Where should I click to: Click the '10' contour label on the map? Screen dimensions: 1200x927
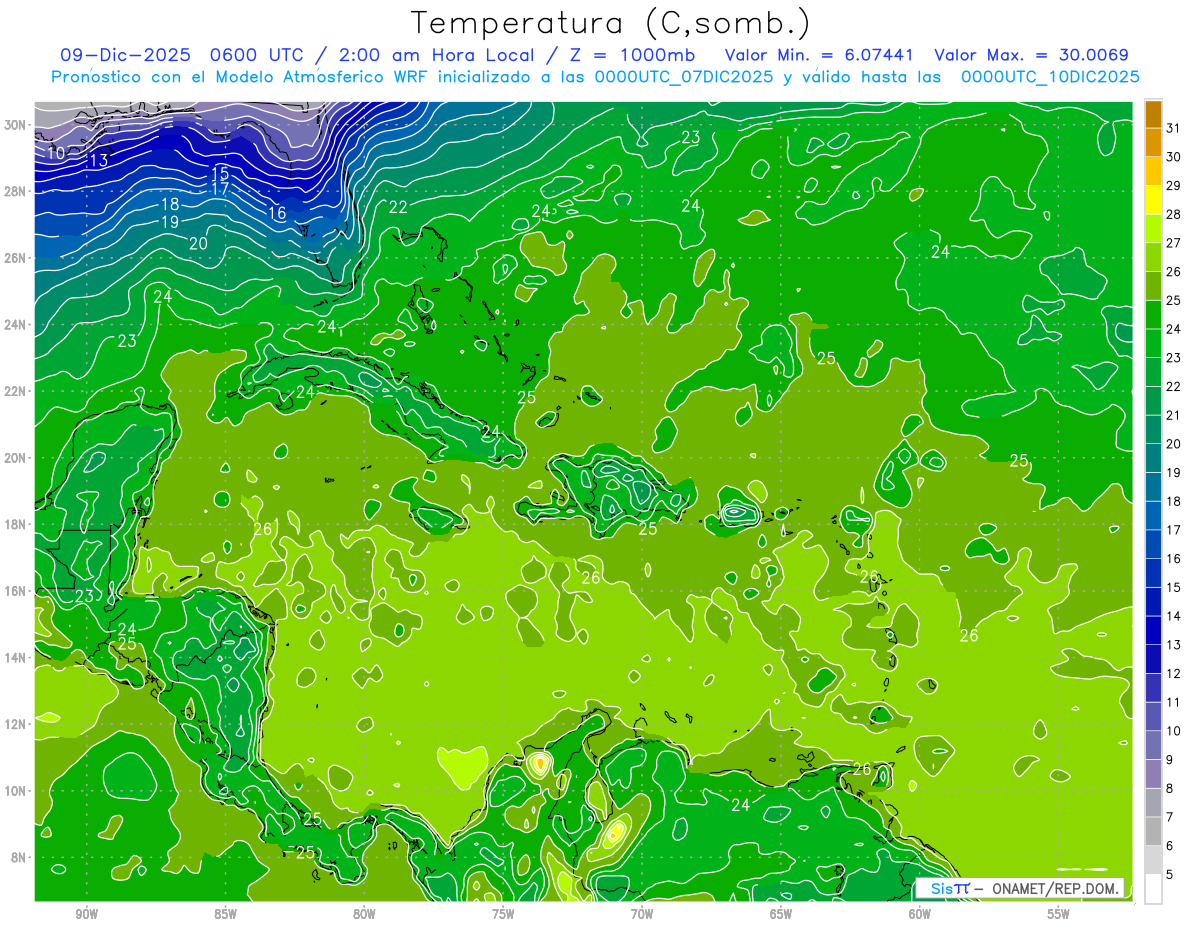click(x=56, y=153)
